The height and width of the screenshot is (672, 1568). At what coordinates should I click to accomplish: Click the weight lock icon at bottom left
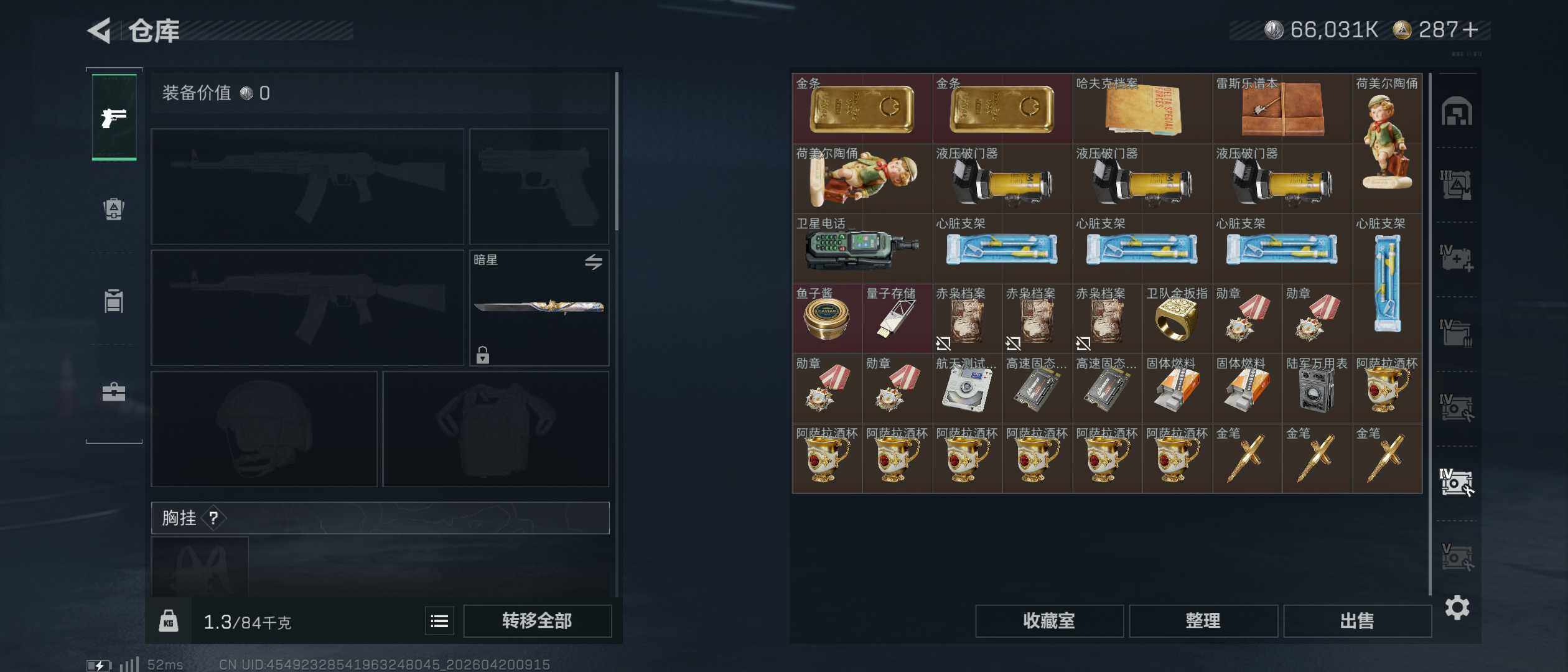(169, 621)
